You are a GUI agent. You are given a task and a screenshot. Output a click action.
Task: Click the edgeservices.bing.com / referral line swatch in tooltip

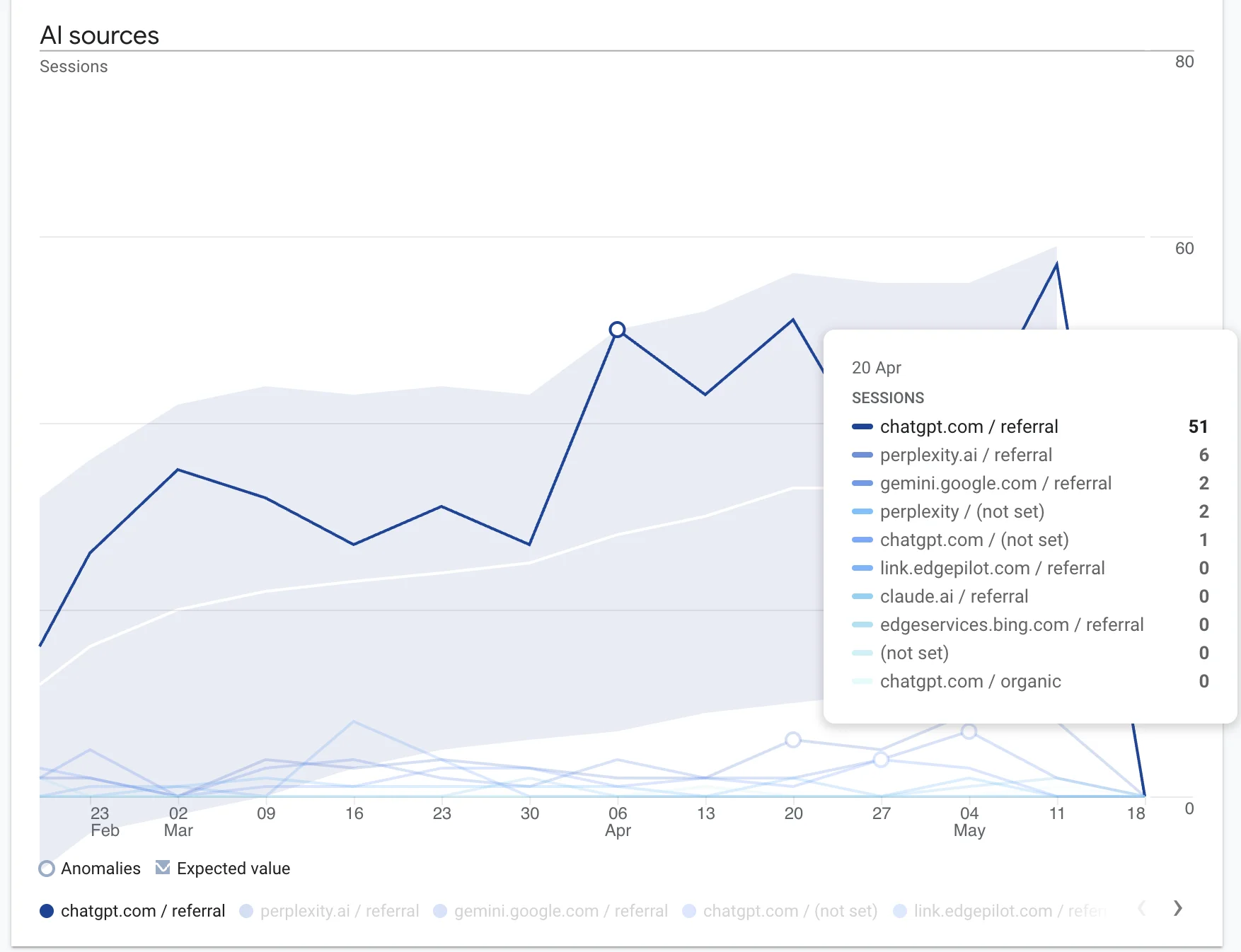(x=862, y=625)
